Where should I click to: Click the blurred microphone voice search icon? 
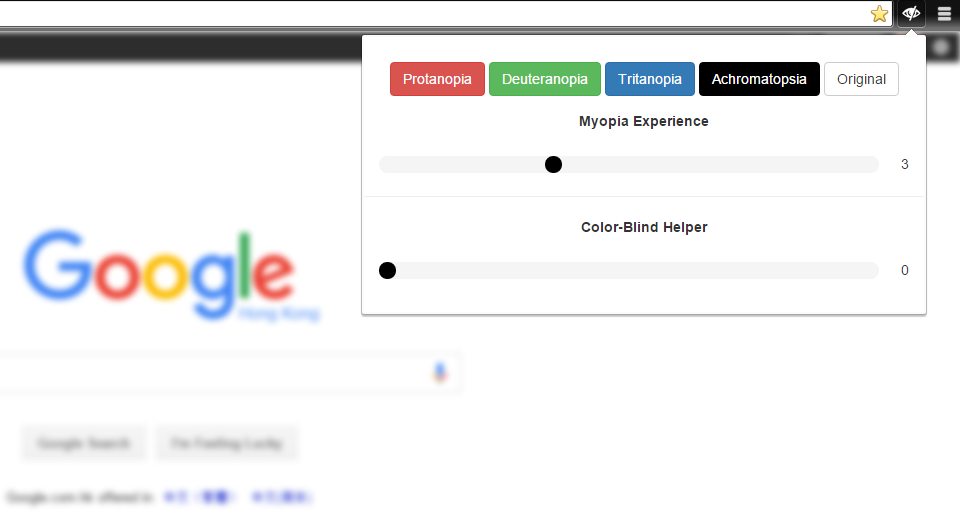coord(440,371)
